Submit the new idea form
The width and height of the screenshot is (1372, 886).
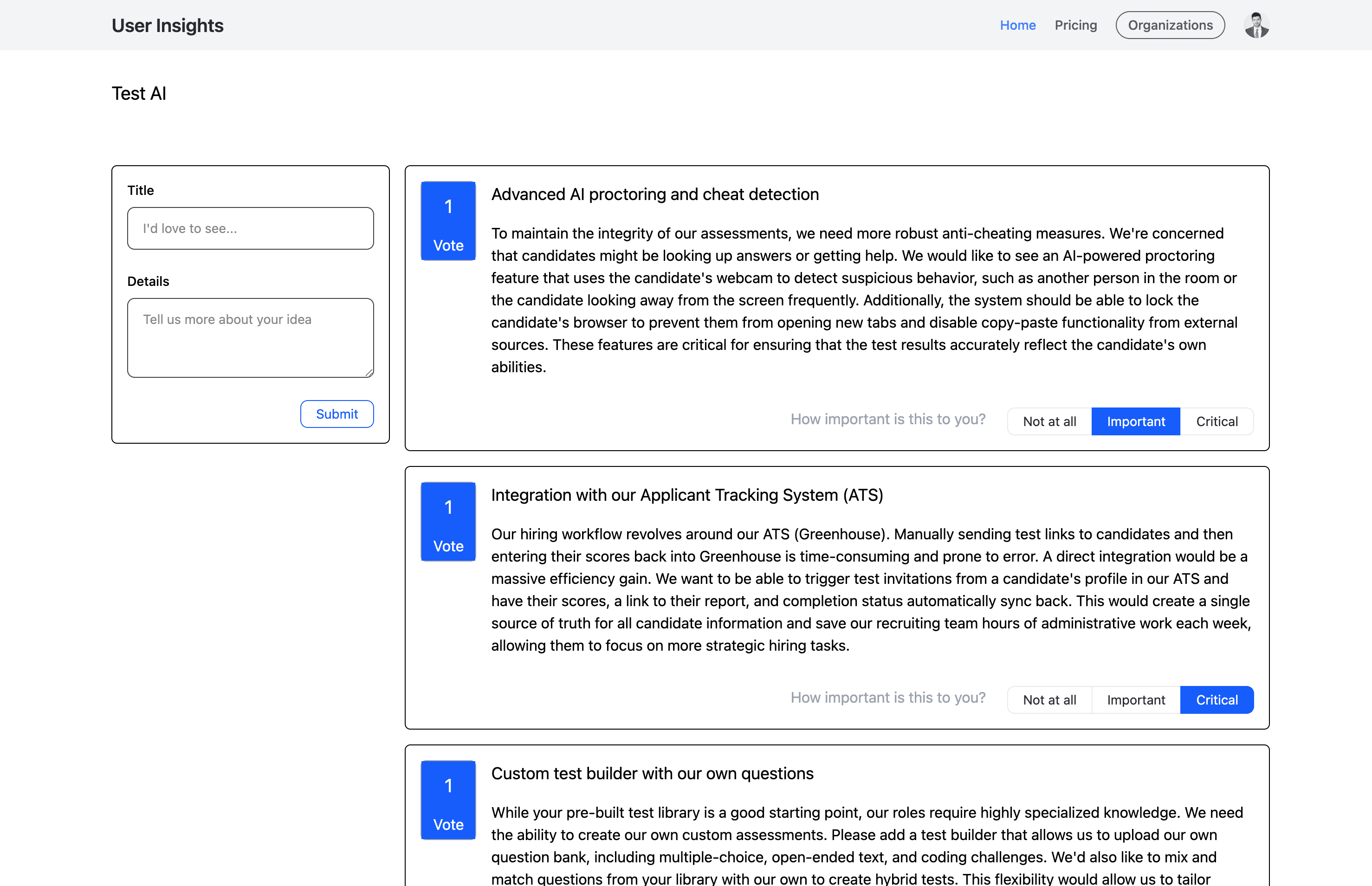click(337, 414)
